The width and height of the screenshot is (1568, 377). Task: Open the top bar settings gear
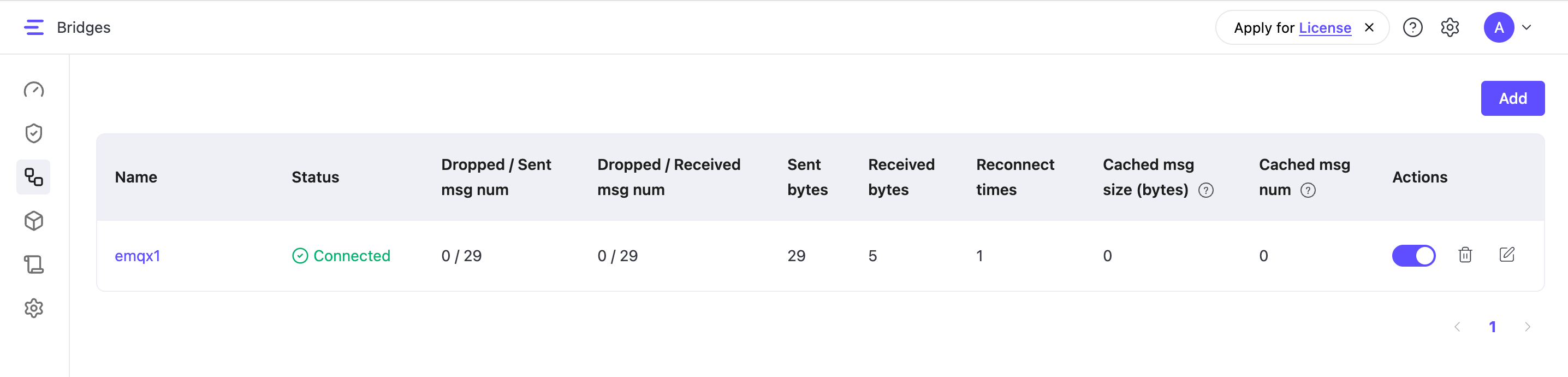1450,27
